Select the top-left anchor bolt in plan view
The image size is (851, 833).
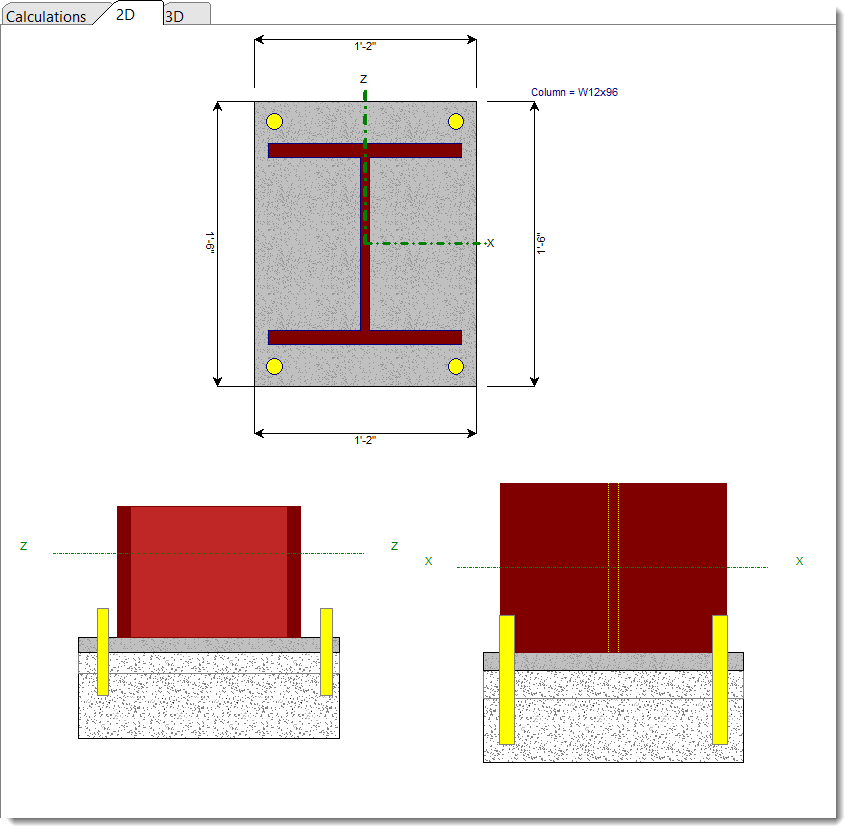click(x=275, y=122)
